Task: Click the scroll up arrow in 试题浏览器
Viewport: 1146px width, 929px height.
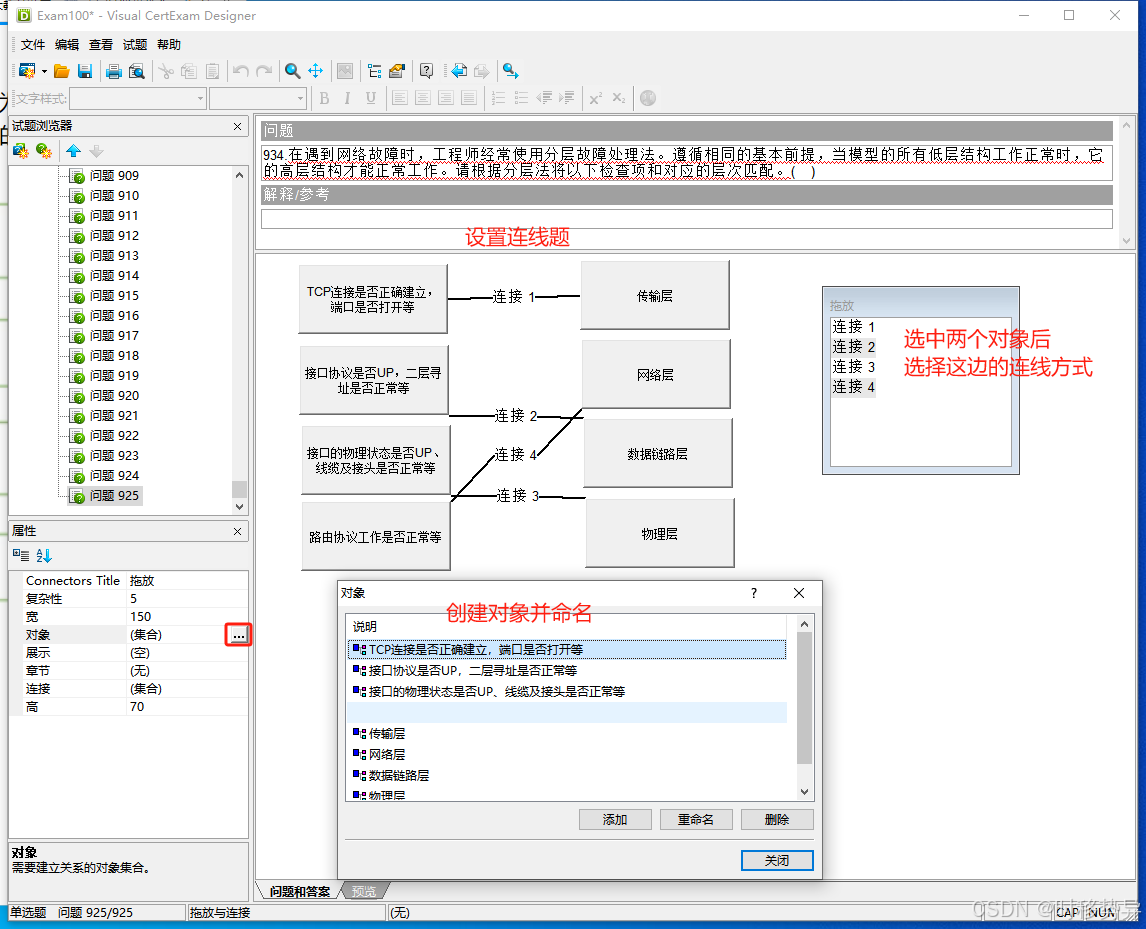Action: tap(239, 175)
